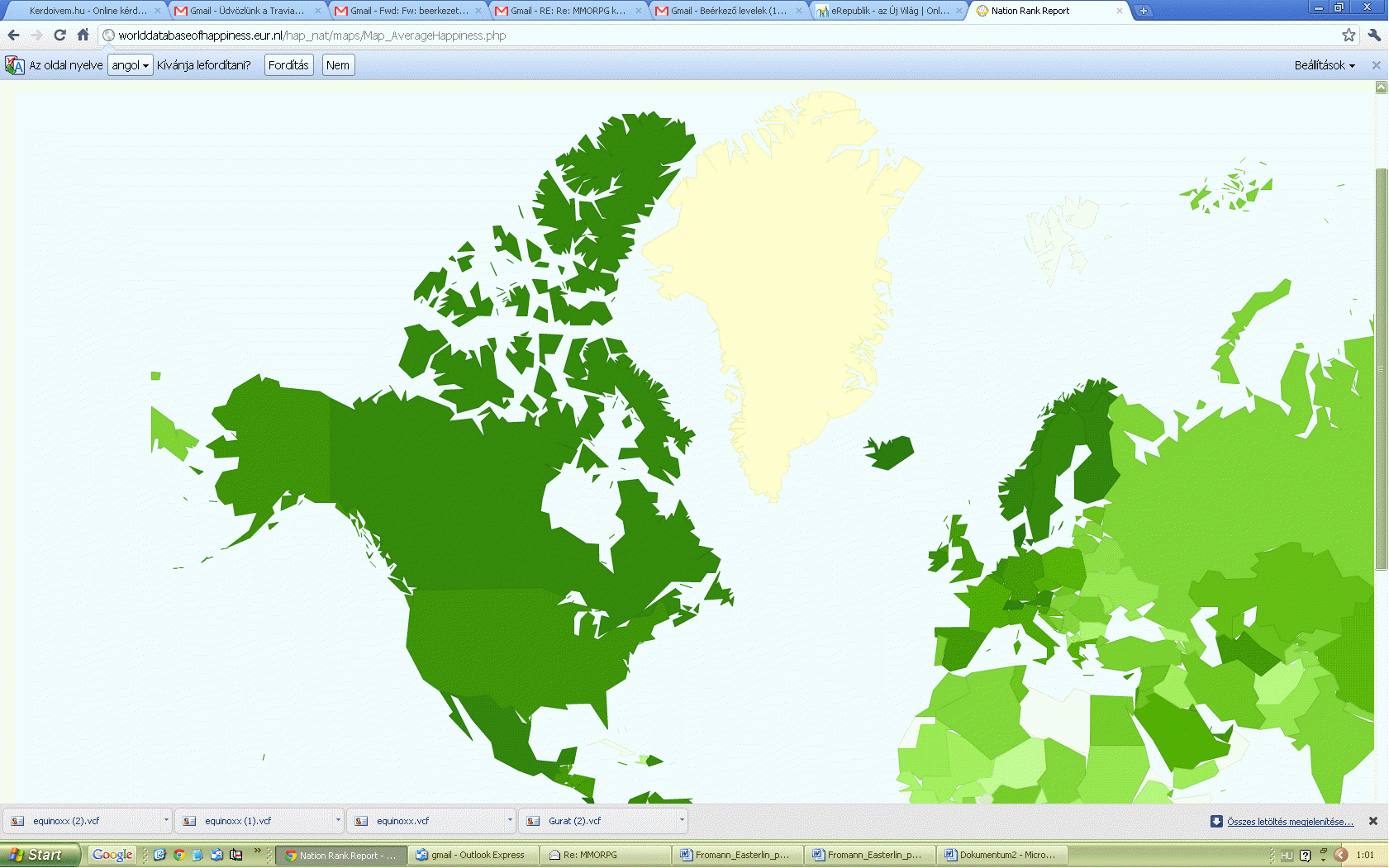1389x868 pixels.
Task: Reload the current page
Action: (x=59, y=35)
